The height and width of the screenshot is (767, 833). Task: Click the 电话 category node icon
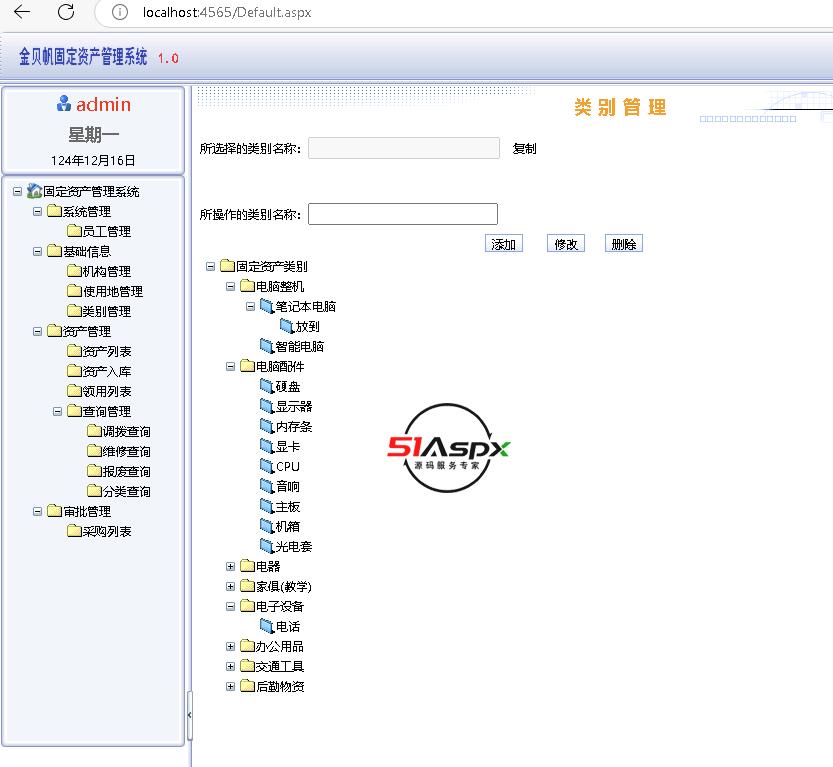click(x=266, y=626)
